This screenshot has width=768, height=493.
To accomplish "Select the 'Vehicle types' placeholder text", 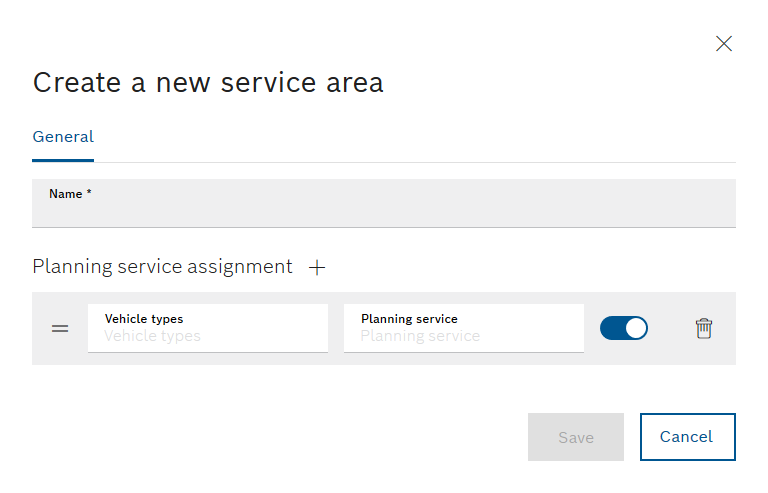I will pos(152,336).
